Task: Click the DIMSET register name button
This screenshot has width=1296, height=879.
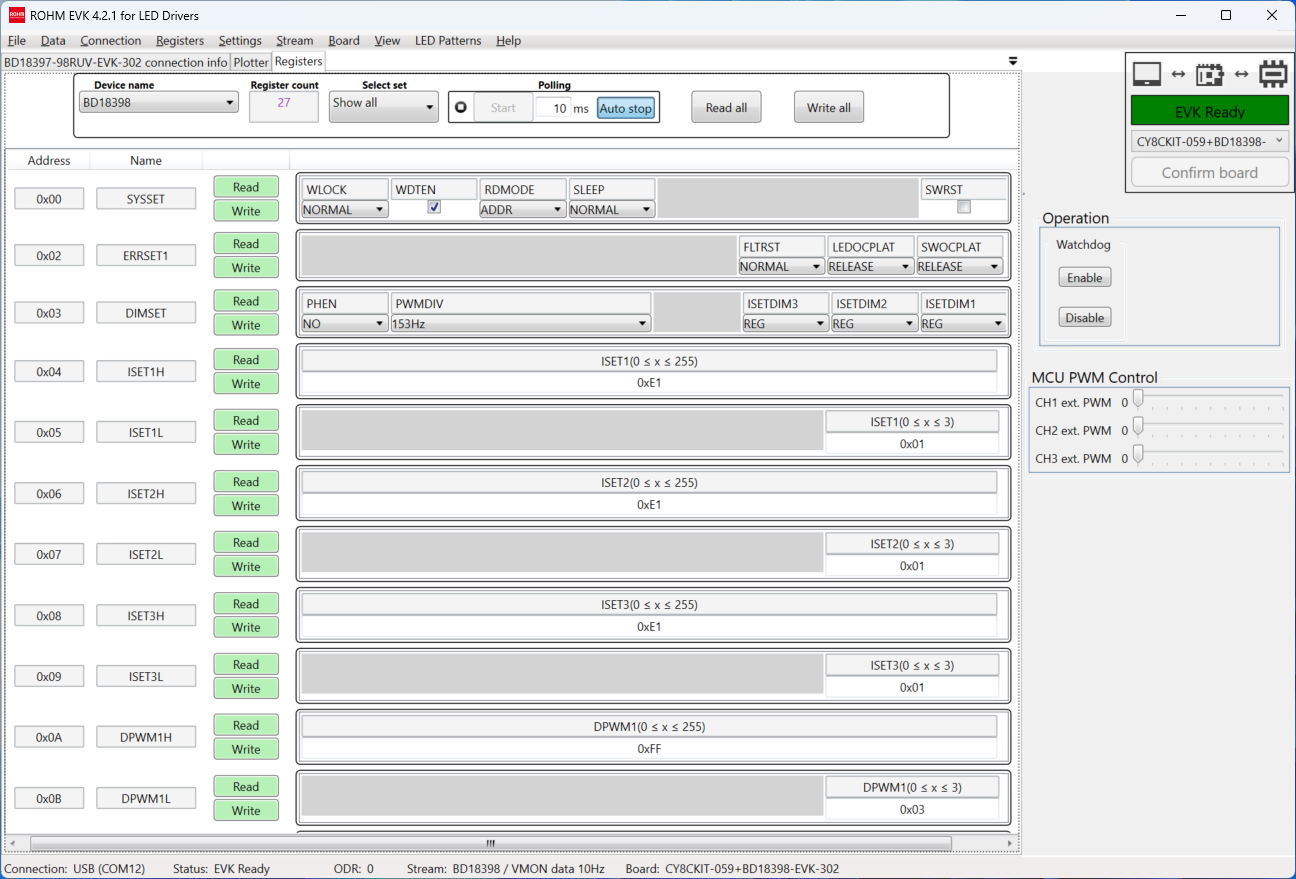Action: (146, 313)
